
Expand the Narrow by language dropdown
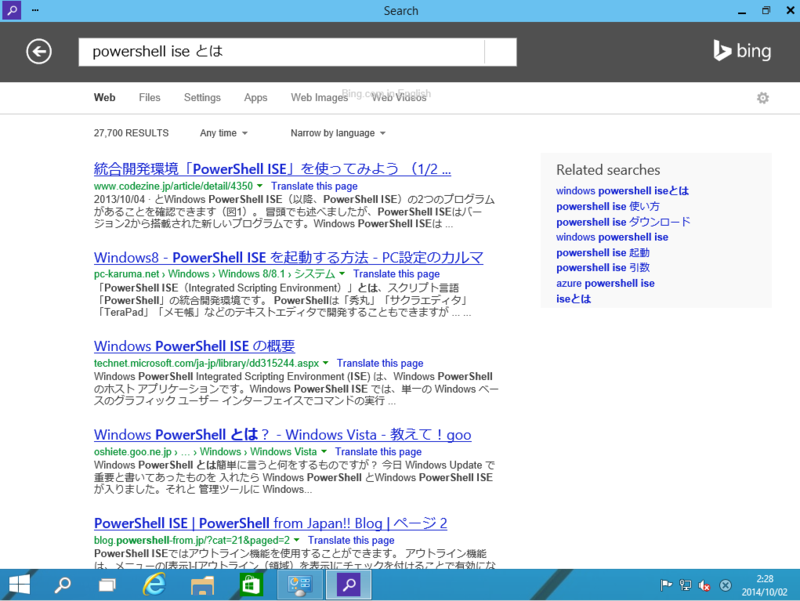tap(338, 133)
